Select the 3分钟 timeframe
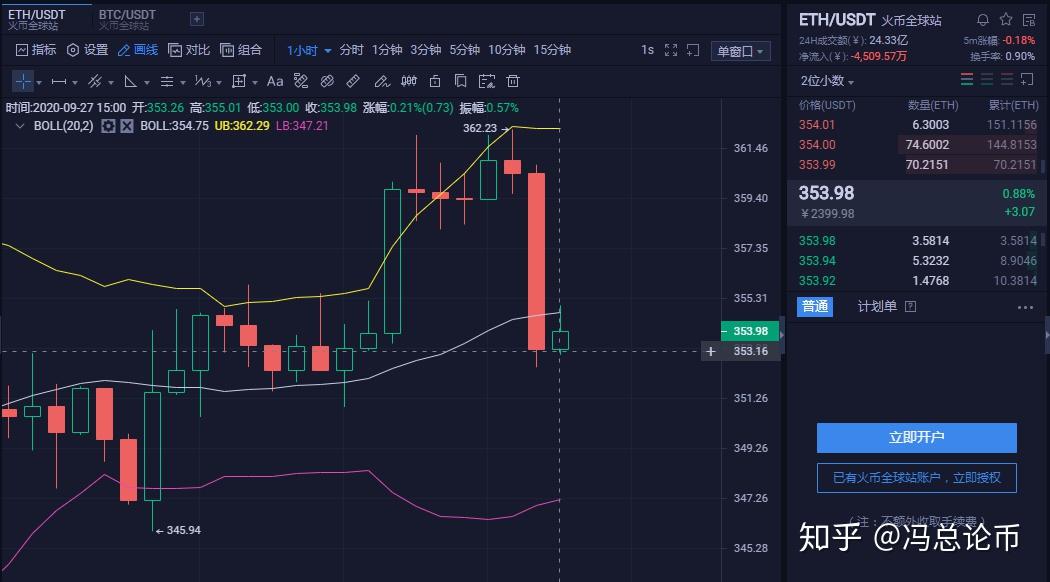The image size is (1050, 582). [426, 50]
